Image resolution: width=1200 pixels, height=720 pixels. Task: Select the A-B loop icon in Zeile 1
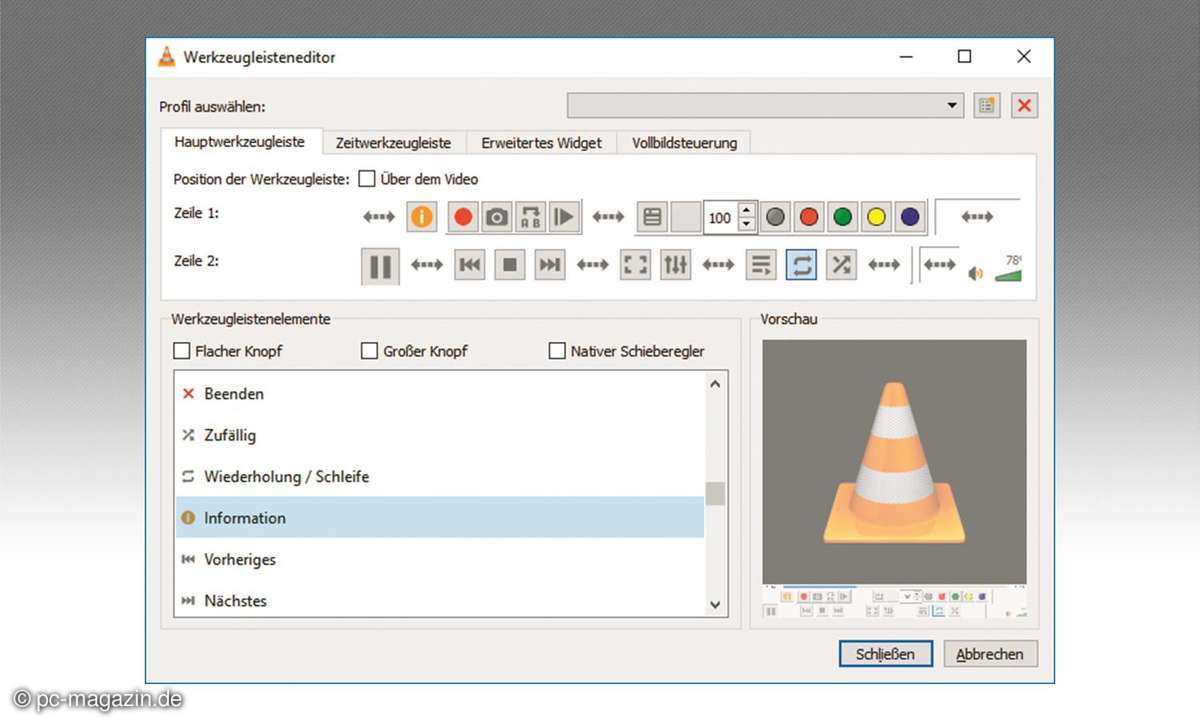pyautogui.click(x=530, y=217)
